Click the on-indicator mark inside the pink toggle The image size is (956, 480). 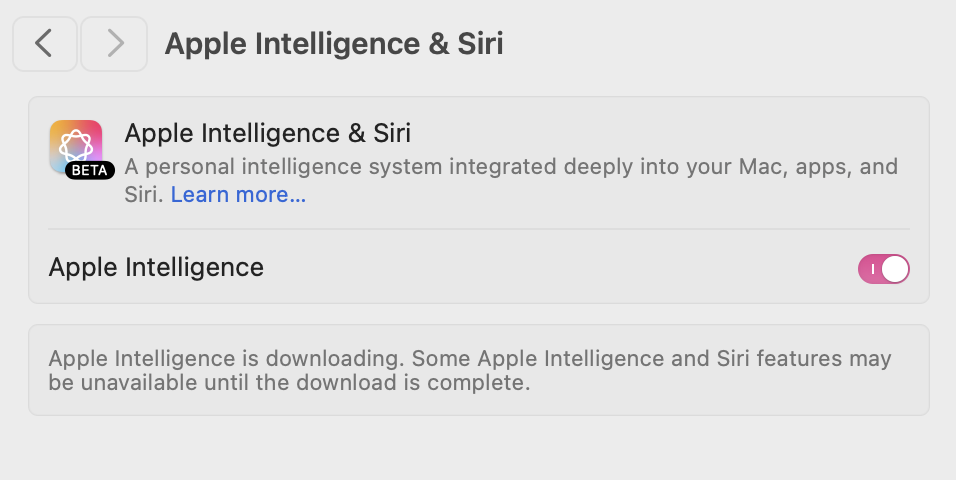(x=872, y=268)
